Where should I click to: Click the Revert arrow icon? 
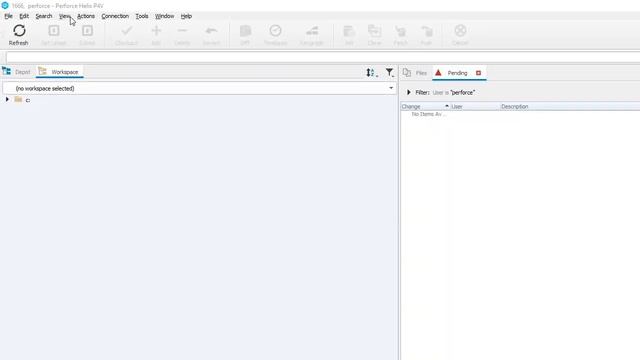(211, 31)
